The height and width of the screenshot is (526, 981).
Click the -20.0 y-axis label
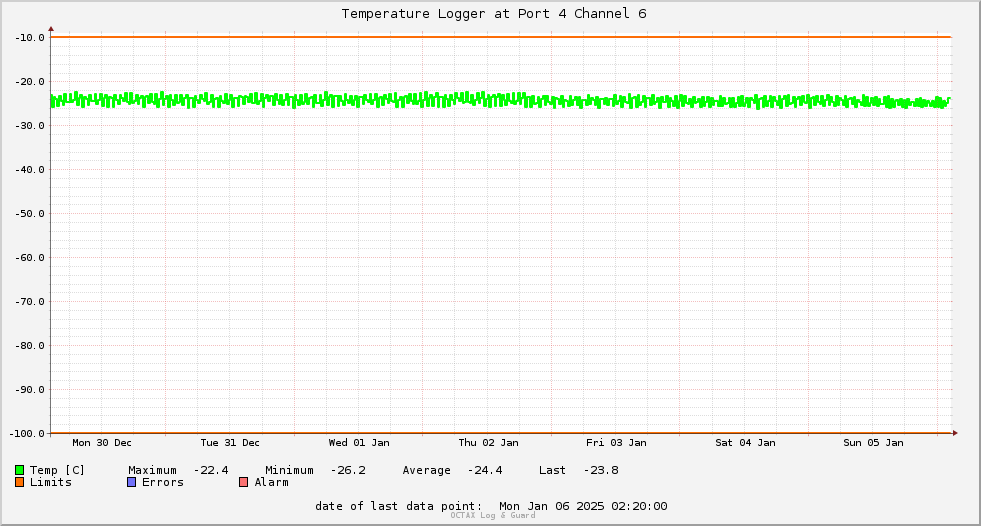coord(30,81)
